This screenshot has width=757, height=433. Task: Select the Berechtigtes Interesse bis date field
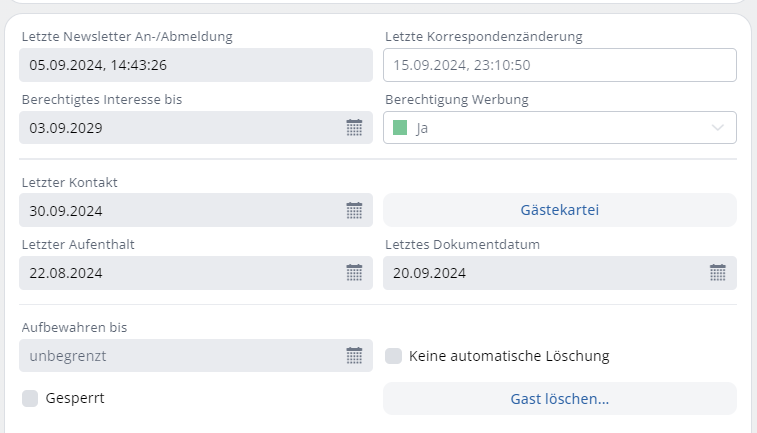(180, 128)
